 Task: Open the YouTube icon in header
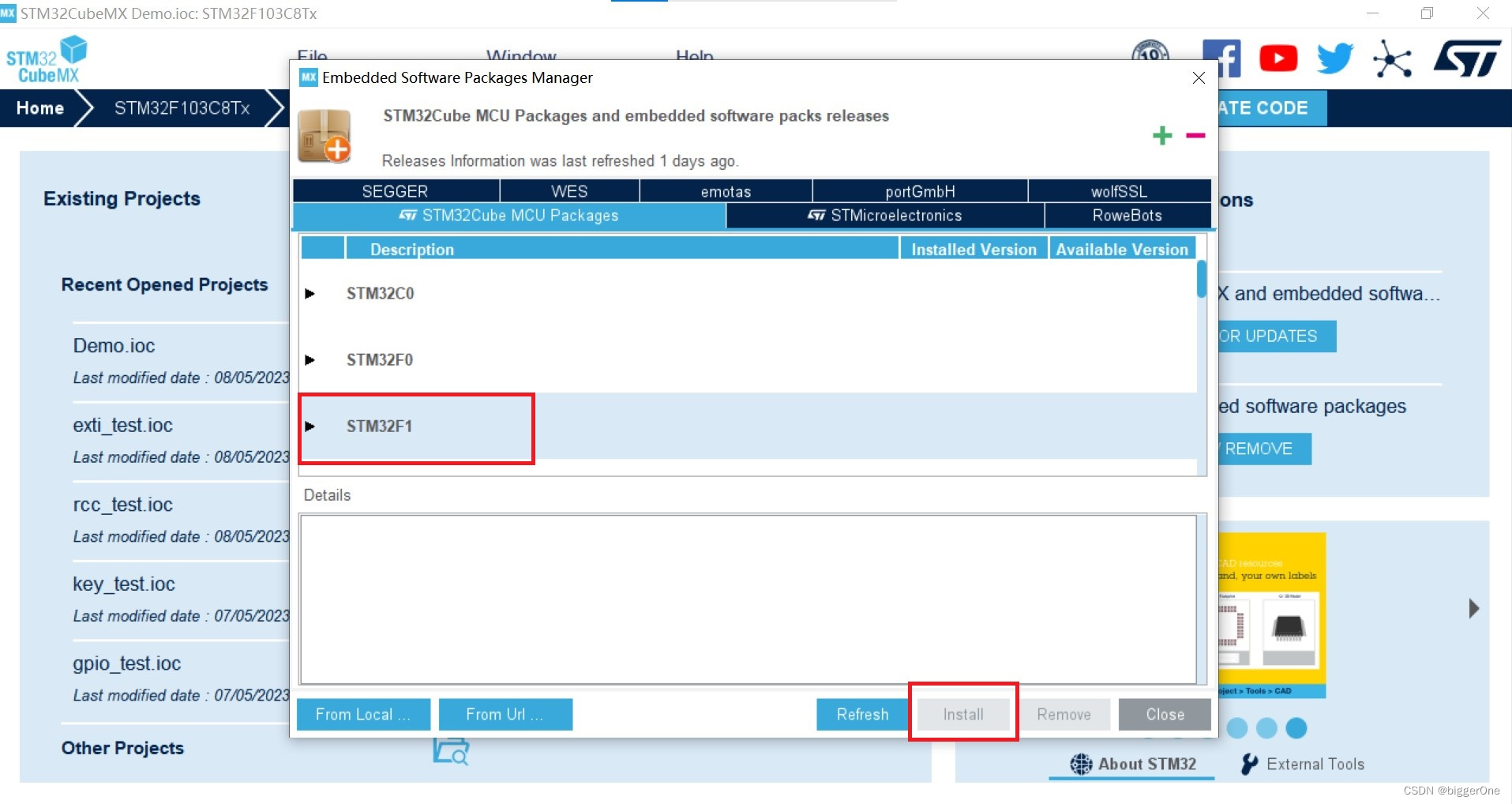(x=1278, y=58)
